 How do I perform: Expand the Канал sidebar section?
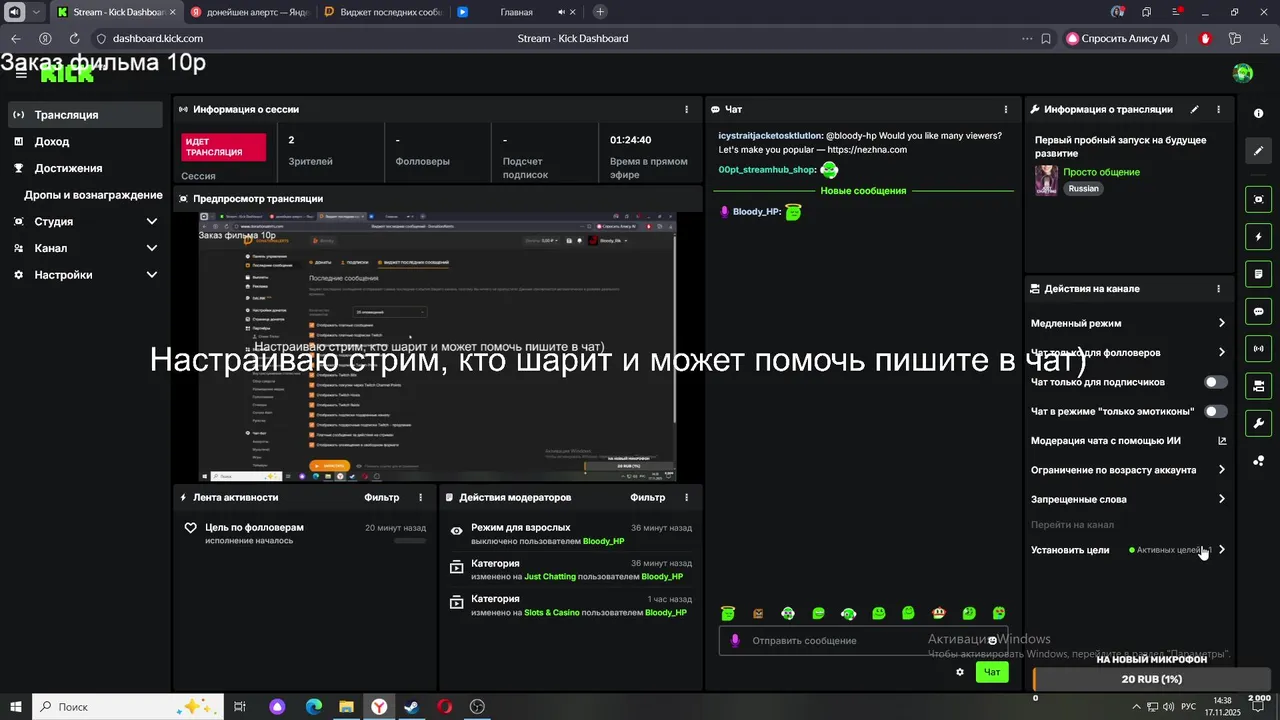click(x=152, y=248)
